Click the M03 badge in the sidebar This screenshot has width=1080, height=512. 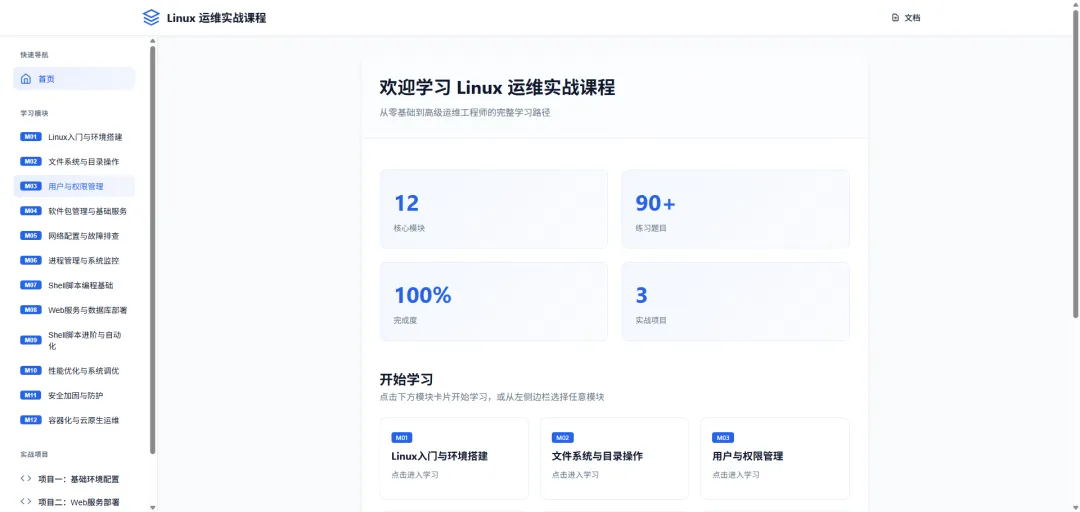(x=31, y=186)
